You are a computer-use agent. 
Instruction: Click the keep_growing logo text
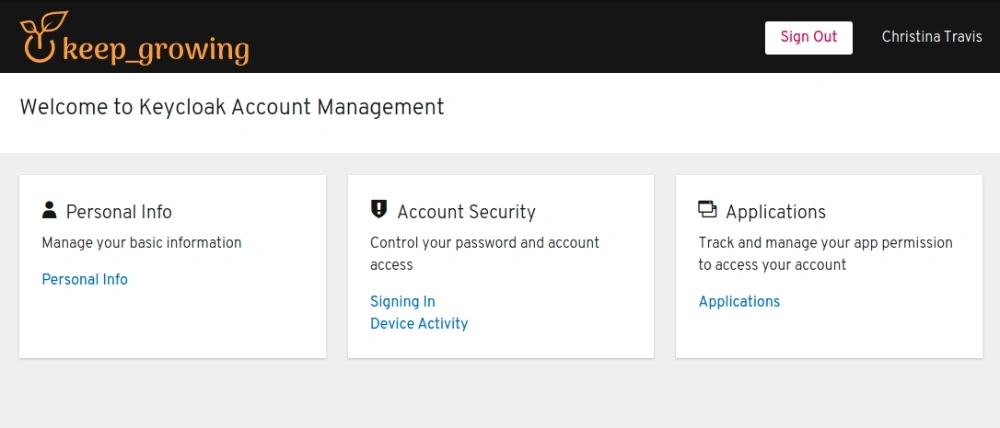click(156, 49)
